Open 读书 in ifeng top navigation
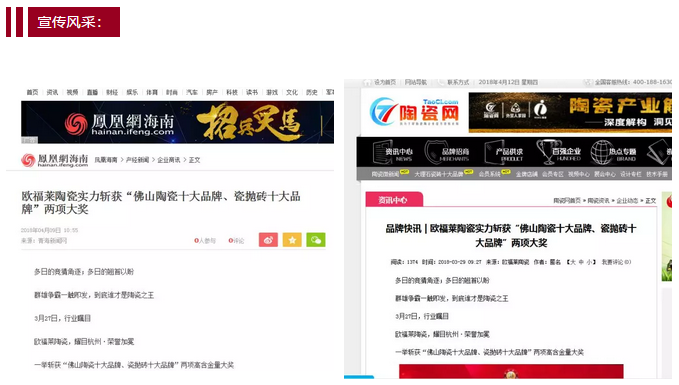This screenshot has width=679, height=385. tap(252, 92)
